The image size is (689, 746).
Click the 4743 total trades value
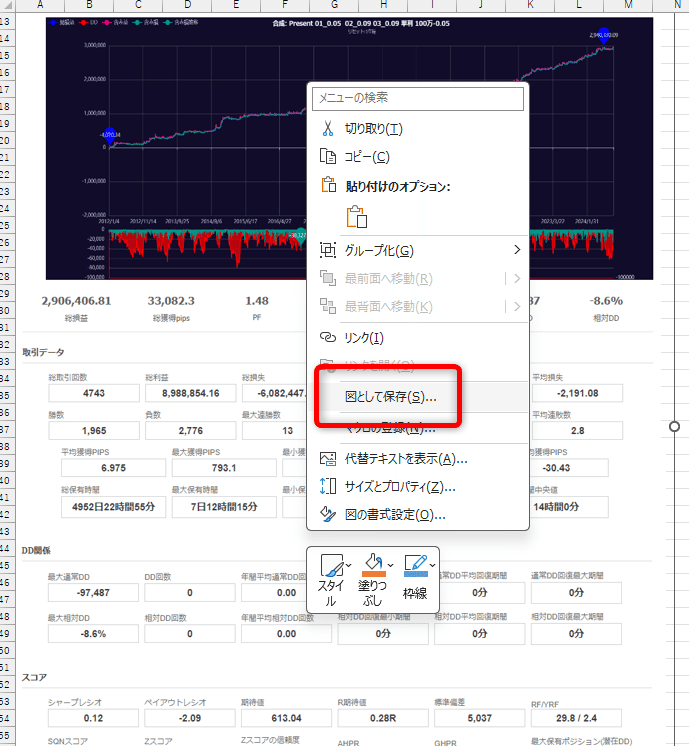click(94, 393)
